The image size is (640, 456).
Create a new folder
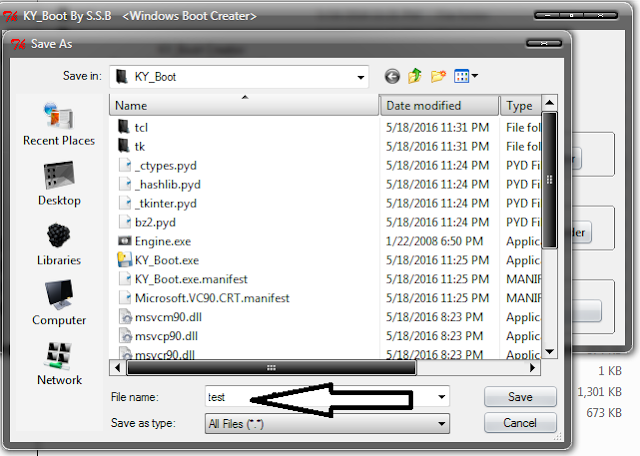(x=438, y=76)
